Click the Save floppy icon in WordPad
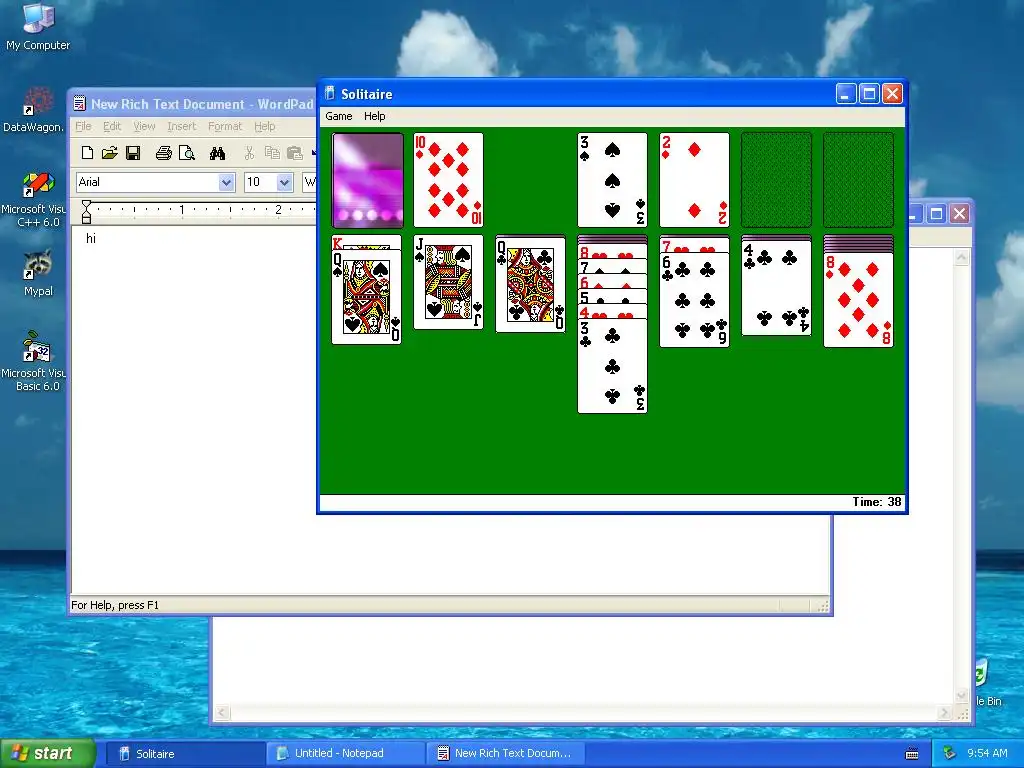1024x768 pixels. pos(133,153)
